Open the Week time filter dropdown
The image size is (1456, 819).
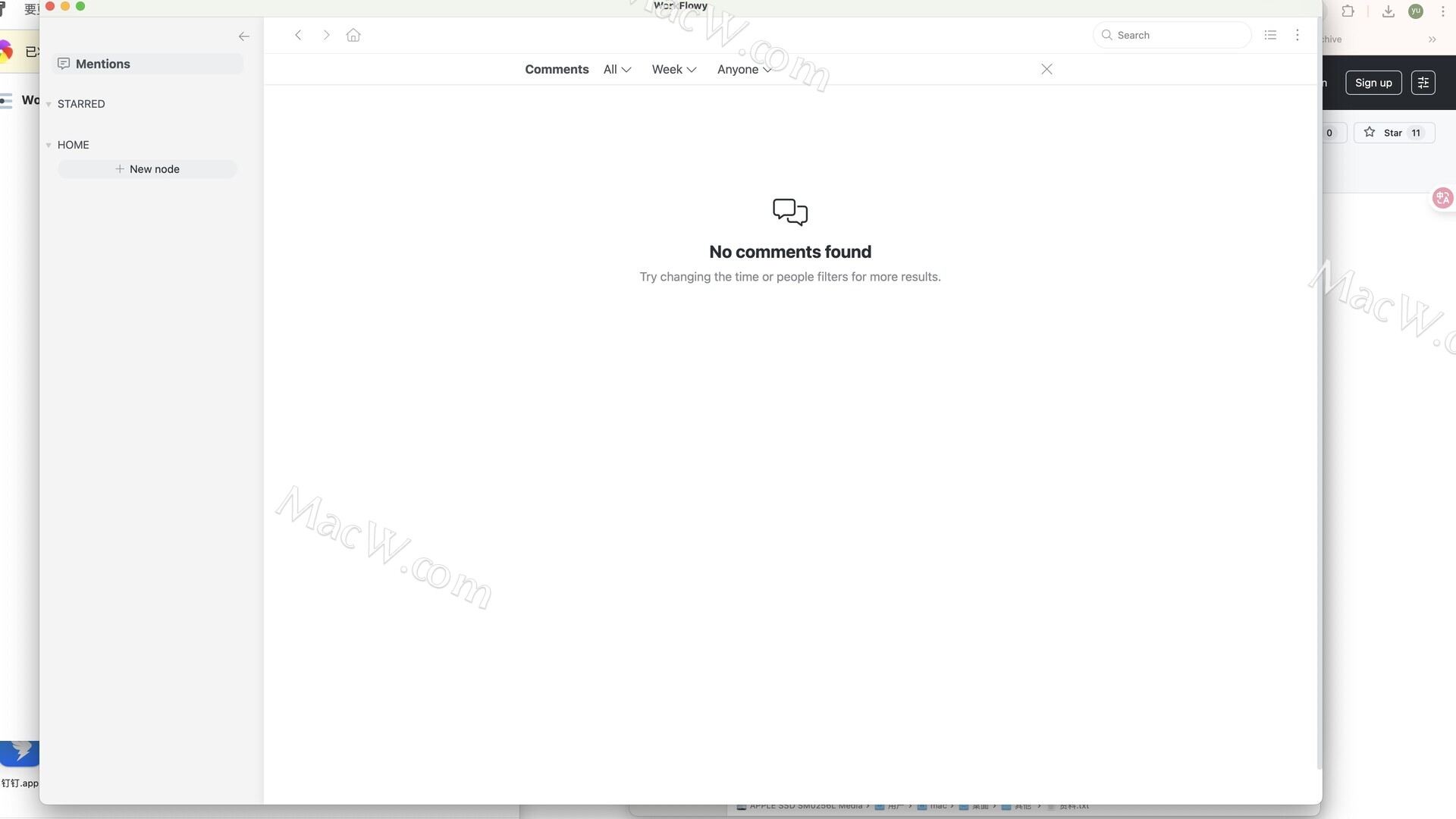click(674, 69)
